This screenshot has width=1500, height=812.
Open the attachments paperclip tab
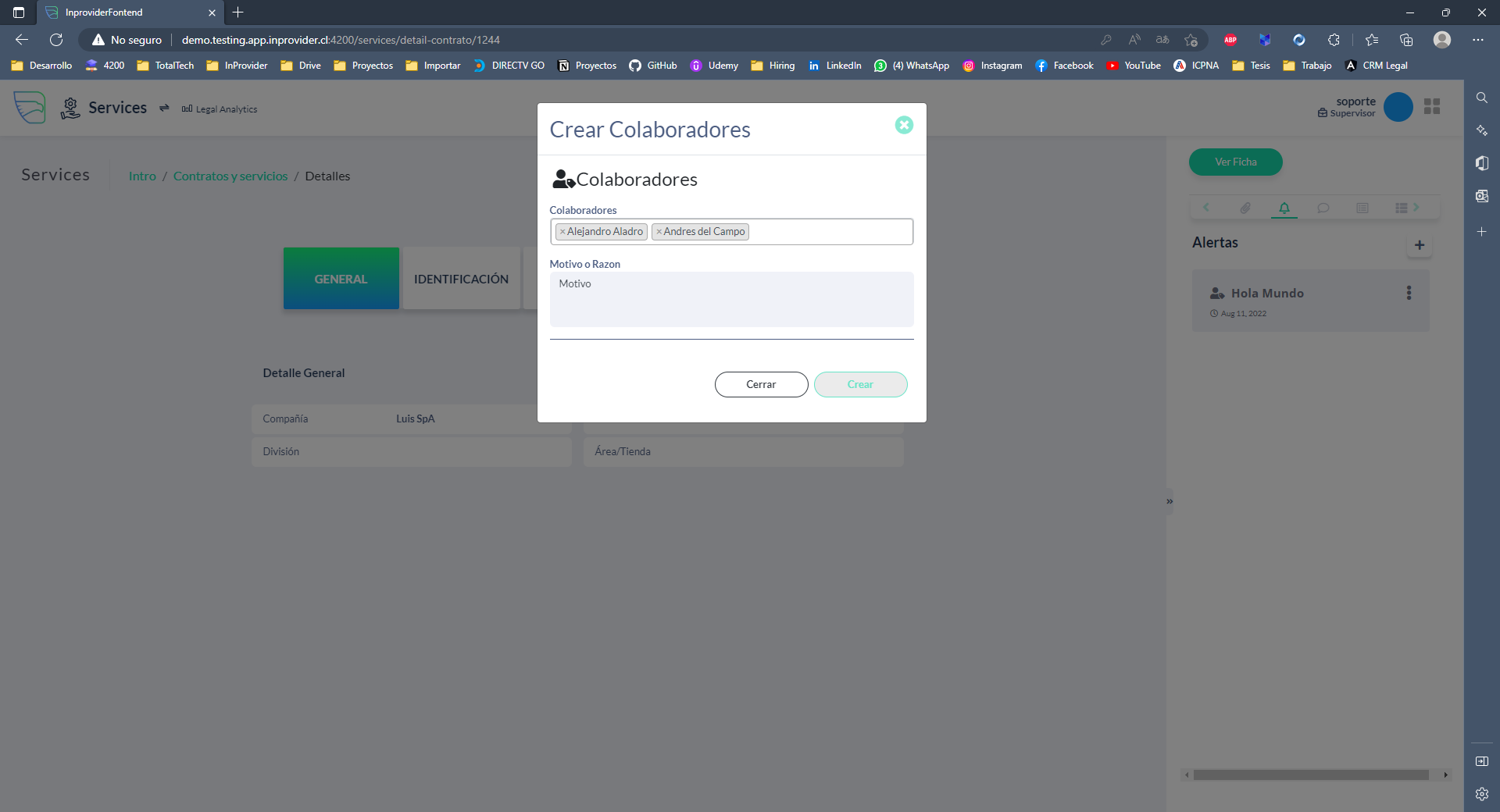tap(1245, 208)
